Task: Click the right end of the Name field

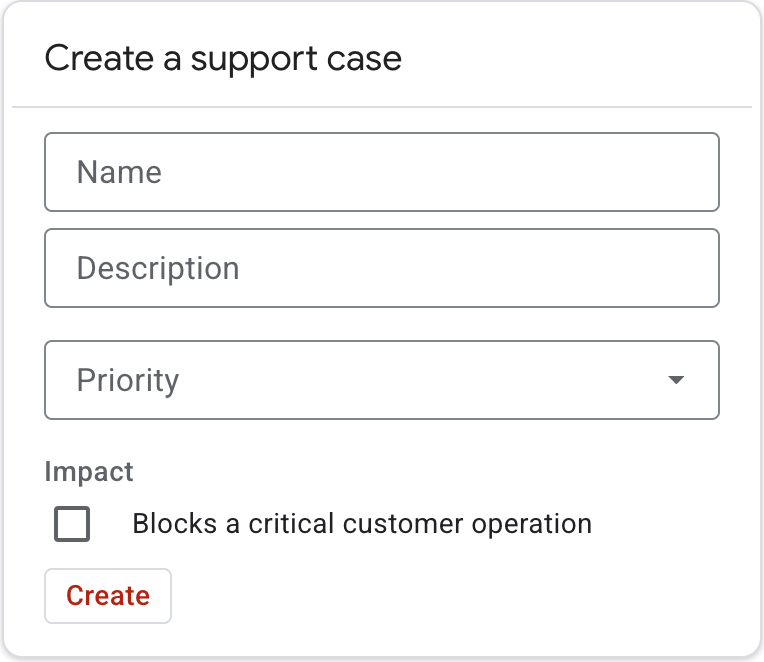Action: [x=690, y=172]
